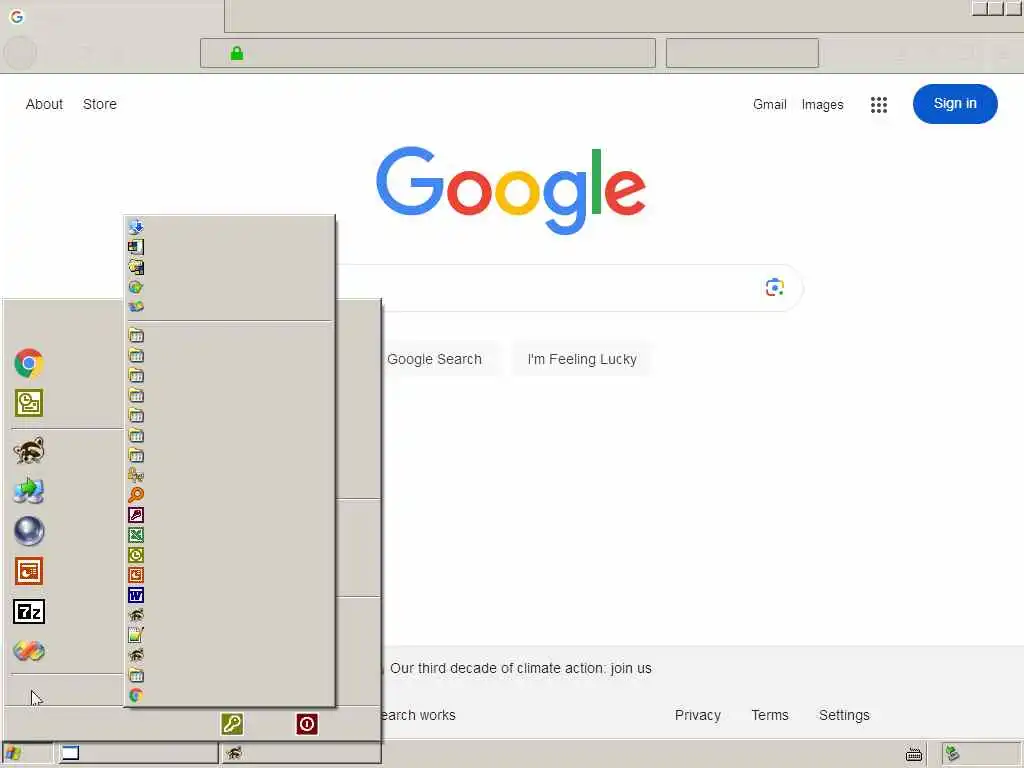This screenshot has height=768, width=1024.
Task: Launch small Chrome entry in programs list
Action: 136,696
